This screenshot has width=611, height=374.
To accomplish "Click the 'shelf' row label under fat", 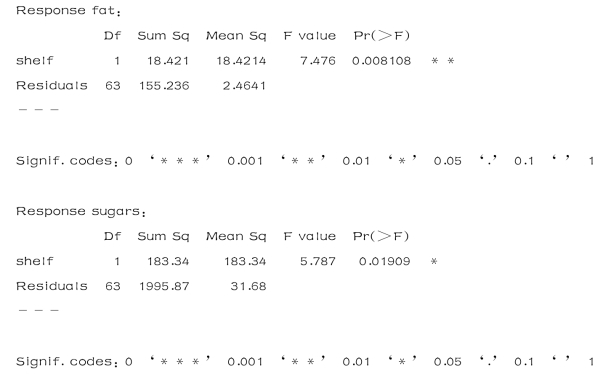I will [x=35, y=61].
